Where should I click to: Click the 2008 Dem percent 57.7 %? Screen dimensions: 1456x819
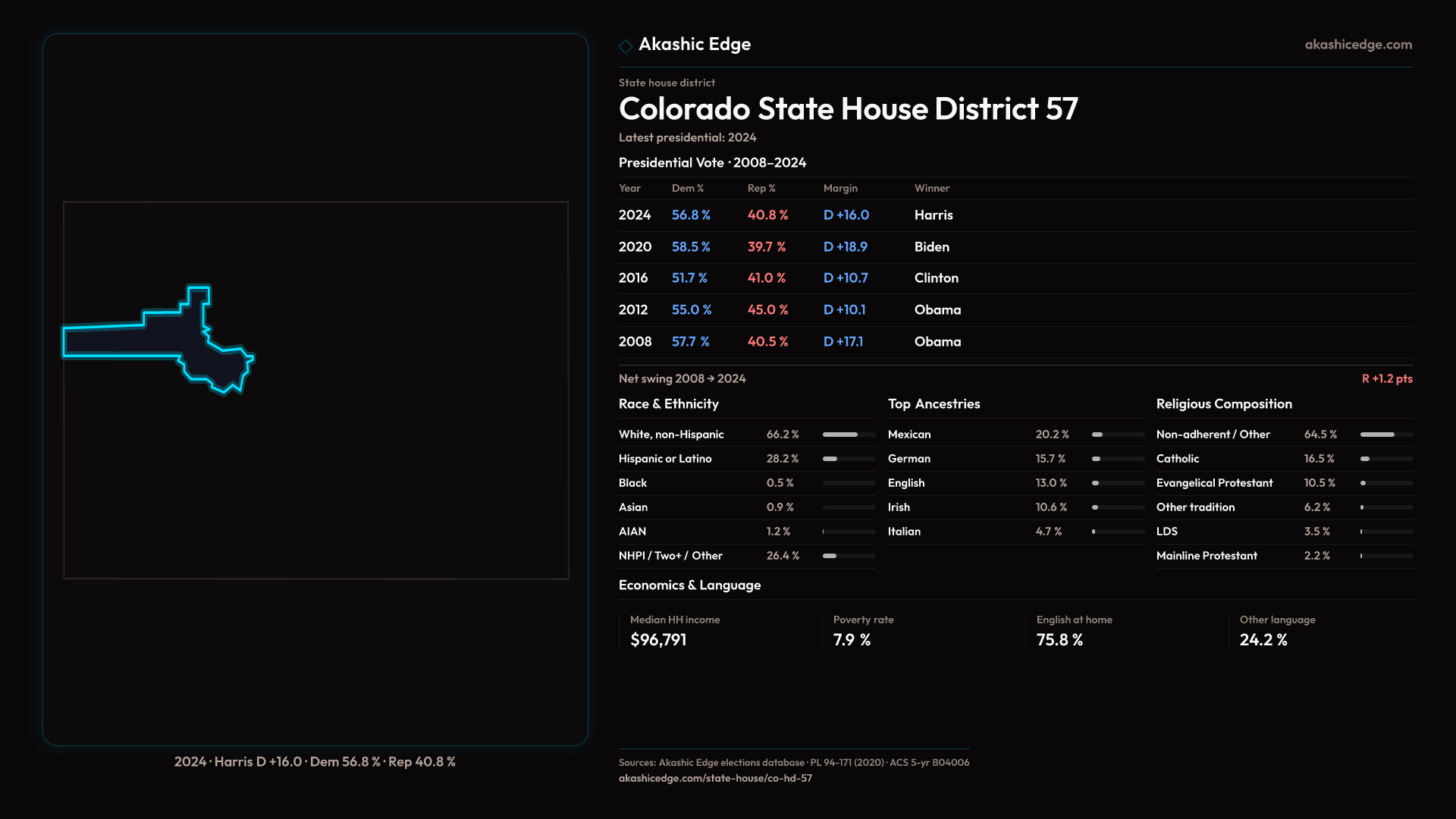(x=690, y=342)
